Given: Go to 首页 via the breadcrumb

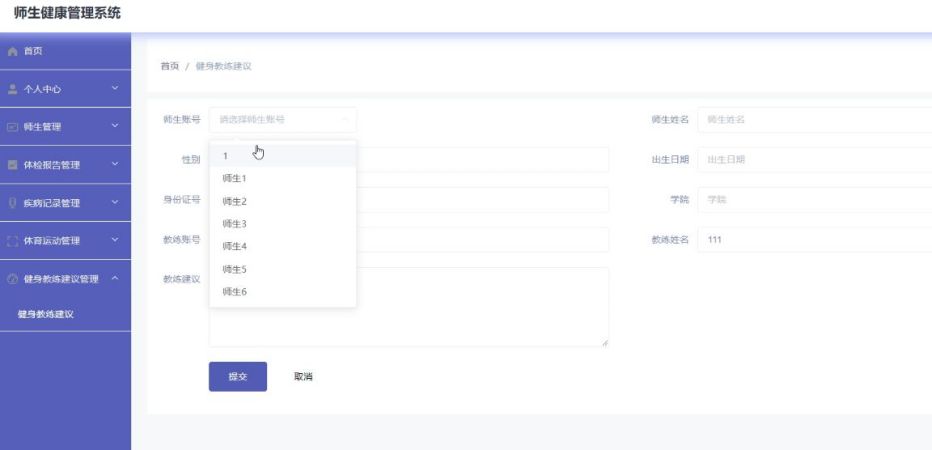Looking at the screenshot, I should click(170, 66).
